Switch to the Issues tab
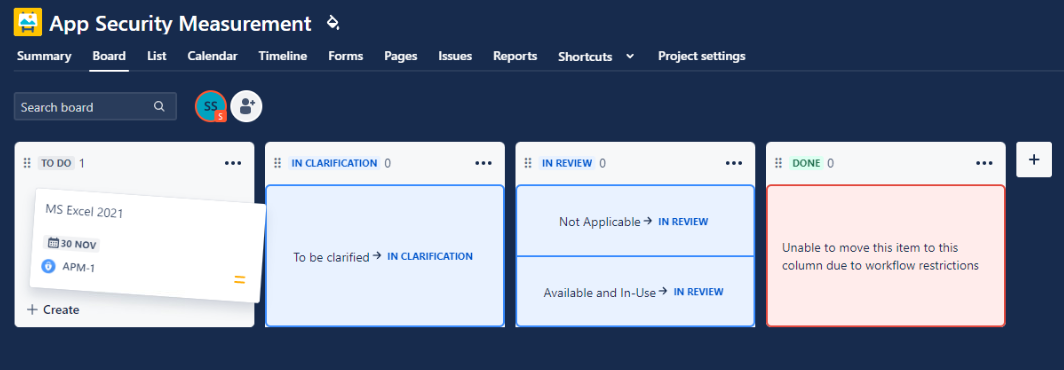This screenshot has height=370, width=1064. coord(455,56)
